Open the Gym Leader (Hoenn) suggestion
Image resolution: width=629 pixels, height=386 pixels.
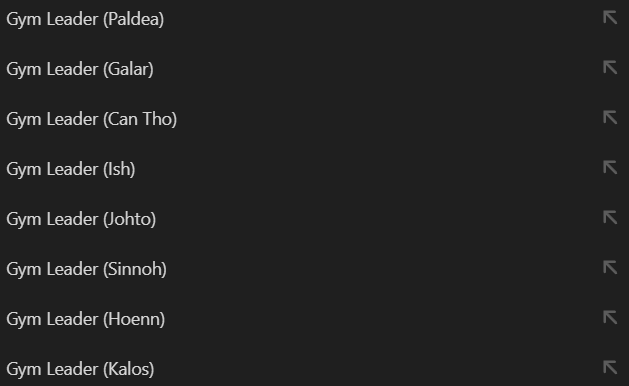pos(314,319)
